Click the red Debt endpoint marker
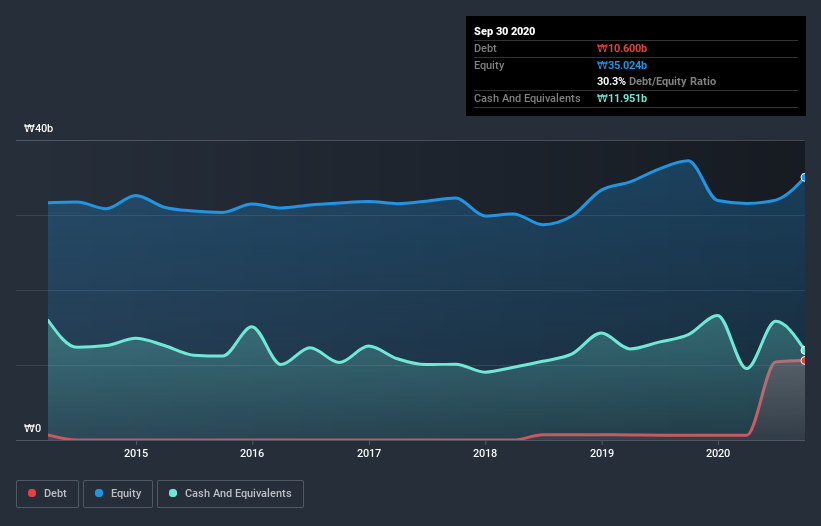This screenshot has height=526, width=821. click(804, 361)
